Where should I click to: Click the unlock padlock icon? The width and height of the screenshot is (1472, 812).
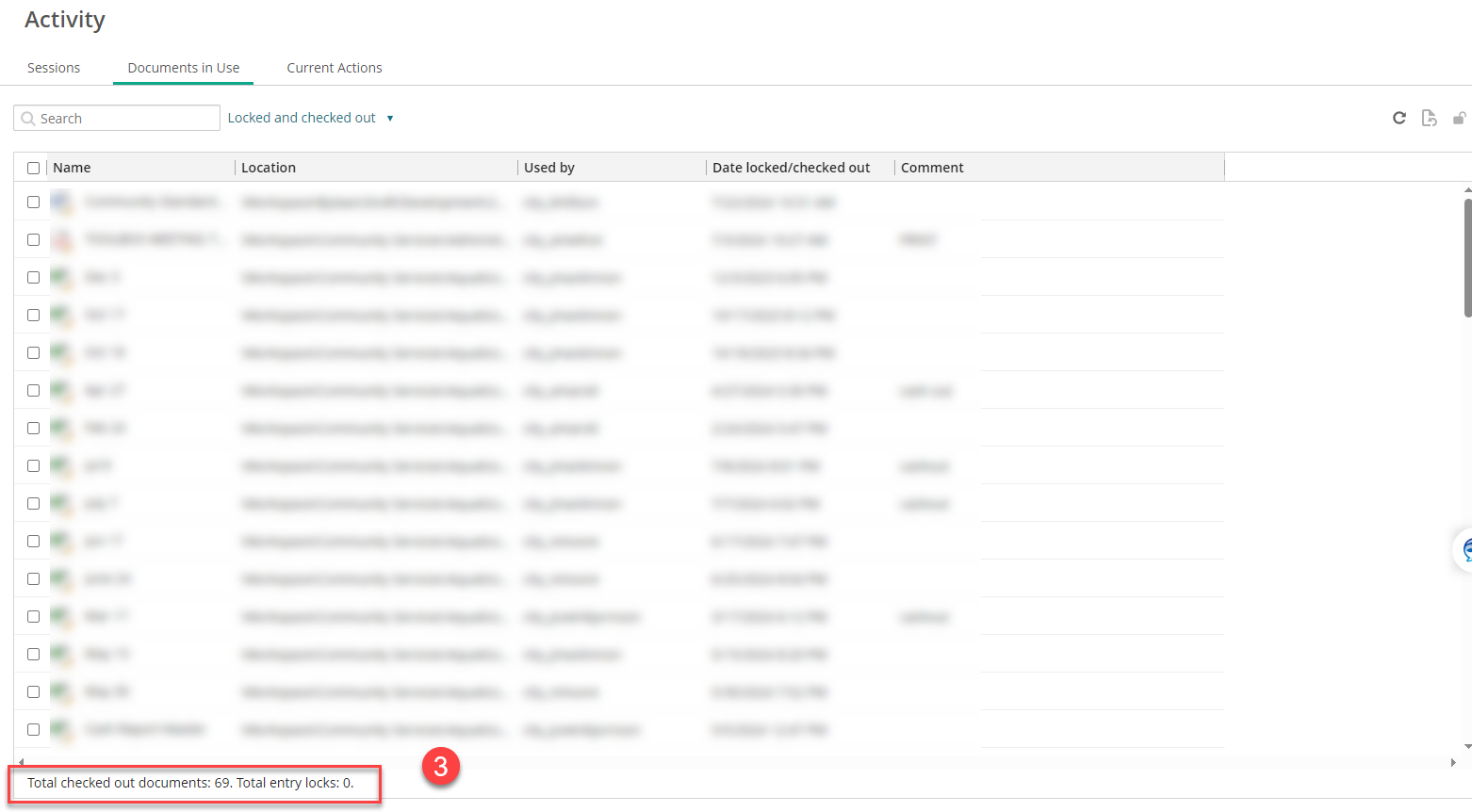click(1459, 118)
